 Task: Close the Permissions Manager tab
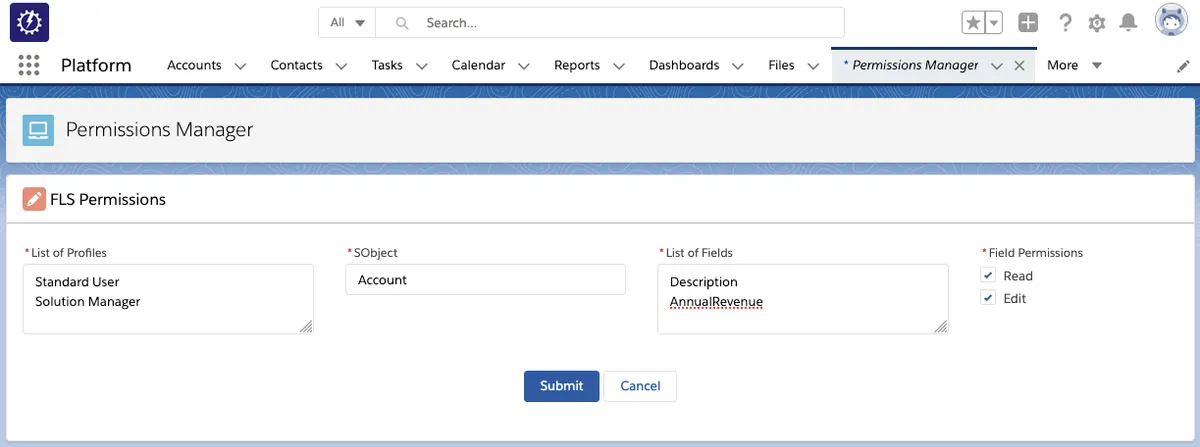(1019, 65)
